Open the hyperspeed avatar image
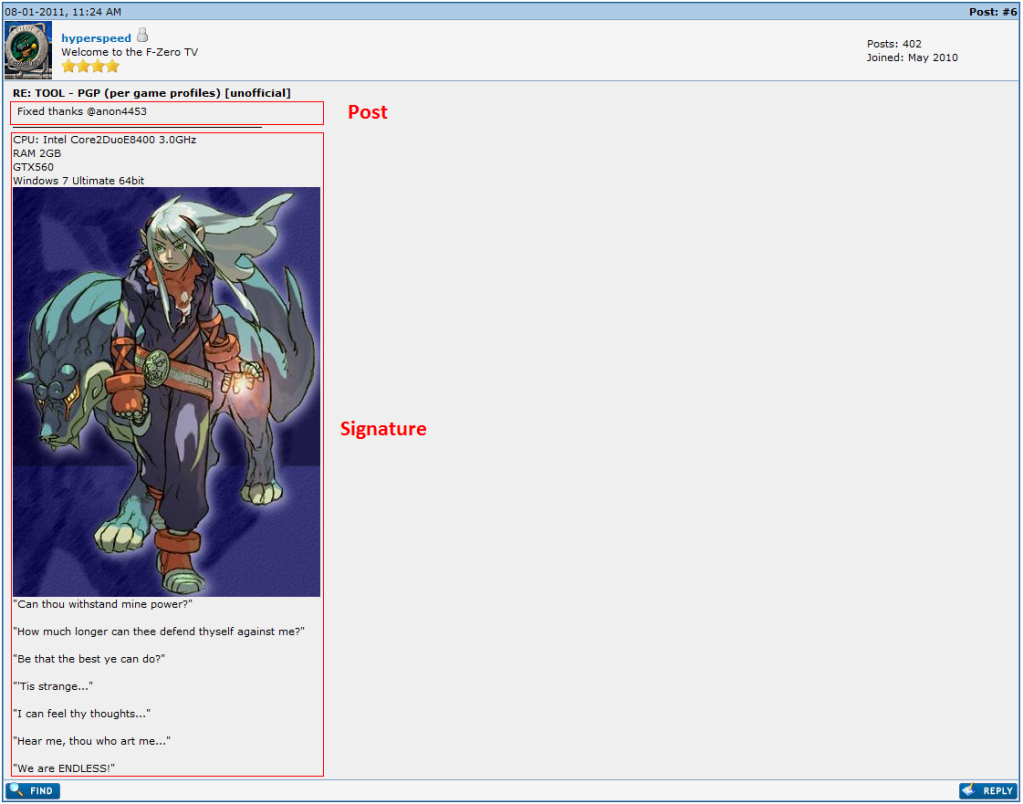This screenshot has width=1023, height=804. point(28,50)
